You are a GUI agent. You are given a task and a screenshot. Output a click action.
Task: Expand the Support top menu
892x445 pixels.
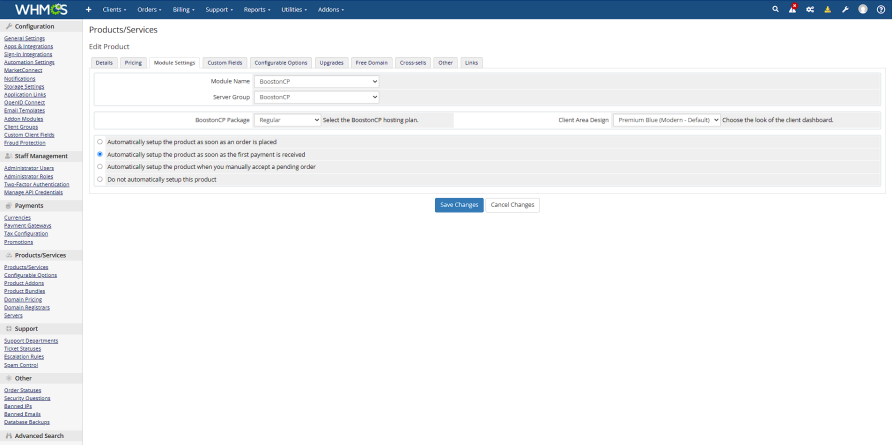(x=219, y=10)
